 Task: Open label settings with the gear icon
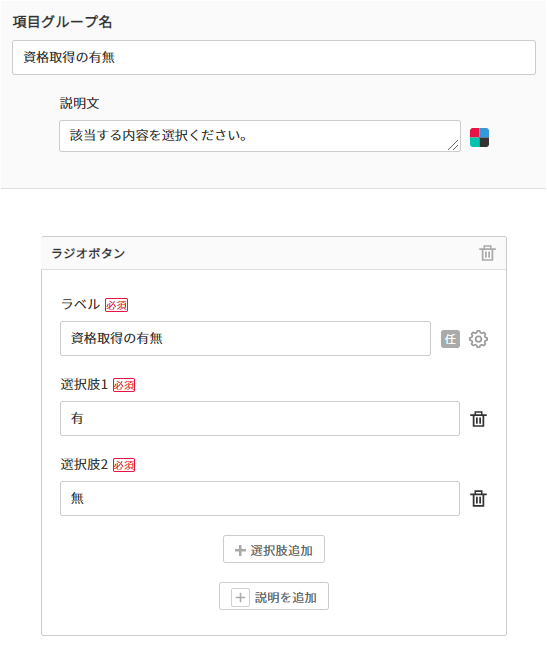click(x=478, y=339)
